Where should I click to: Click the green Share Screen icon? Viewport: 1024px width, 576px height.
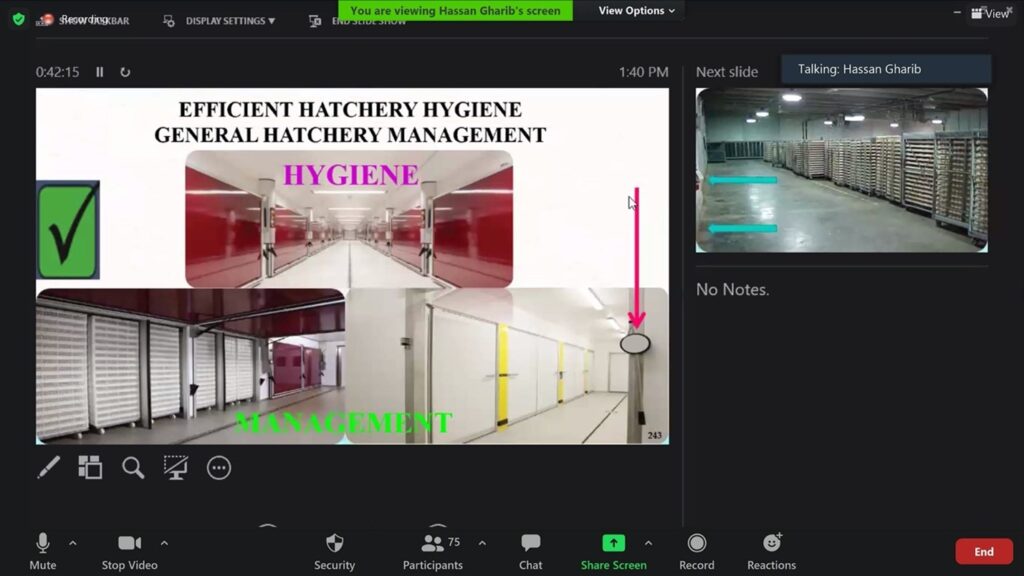click(613, 543)
